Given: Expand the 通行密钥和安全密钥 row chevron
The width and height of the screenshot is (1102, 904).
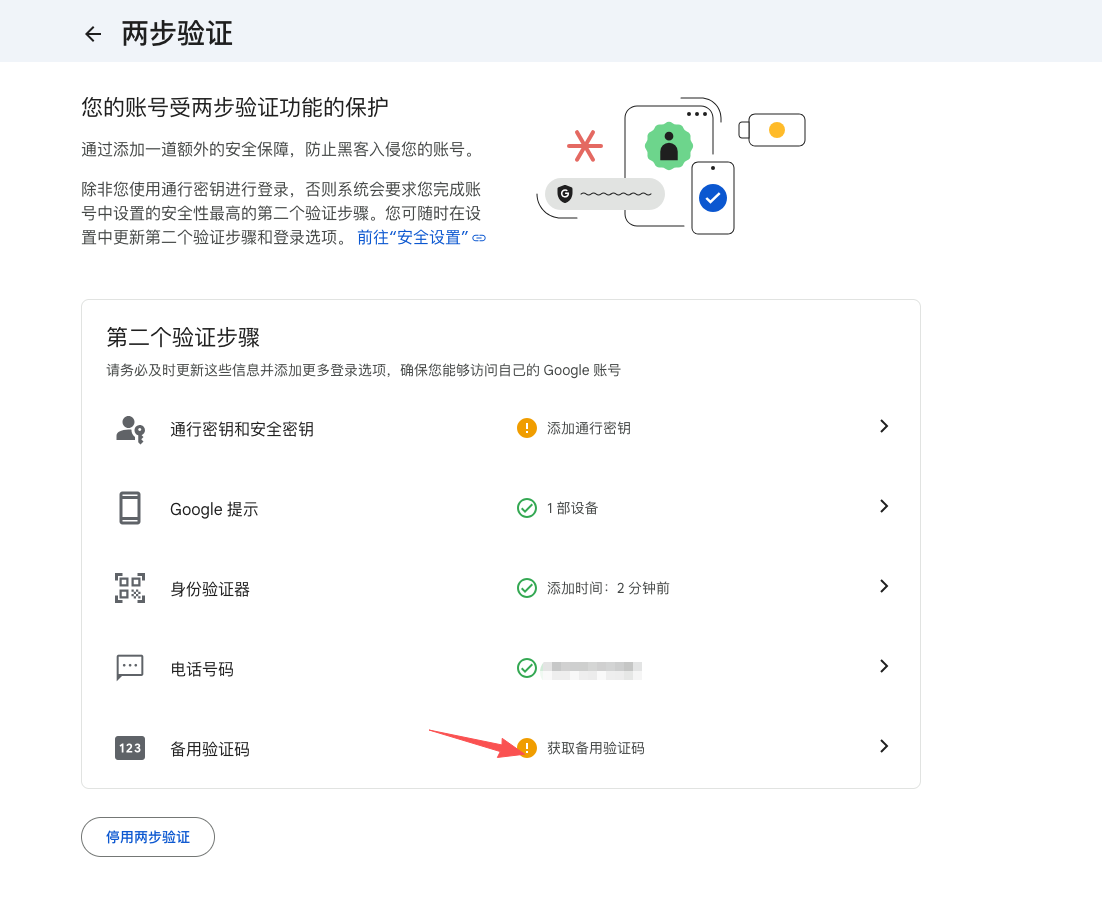Looking at the screenshot, I should [x=884, y=426].
